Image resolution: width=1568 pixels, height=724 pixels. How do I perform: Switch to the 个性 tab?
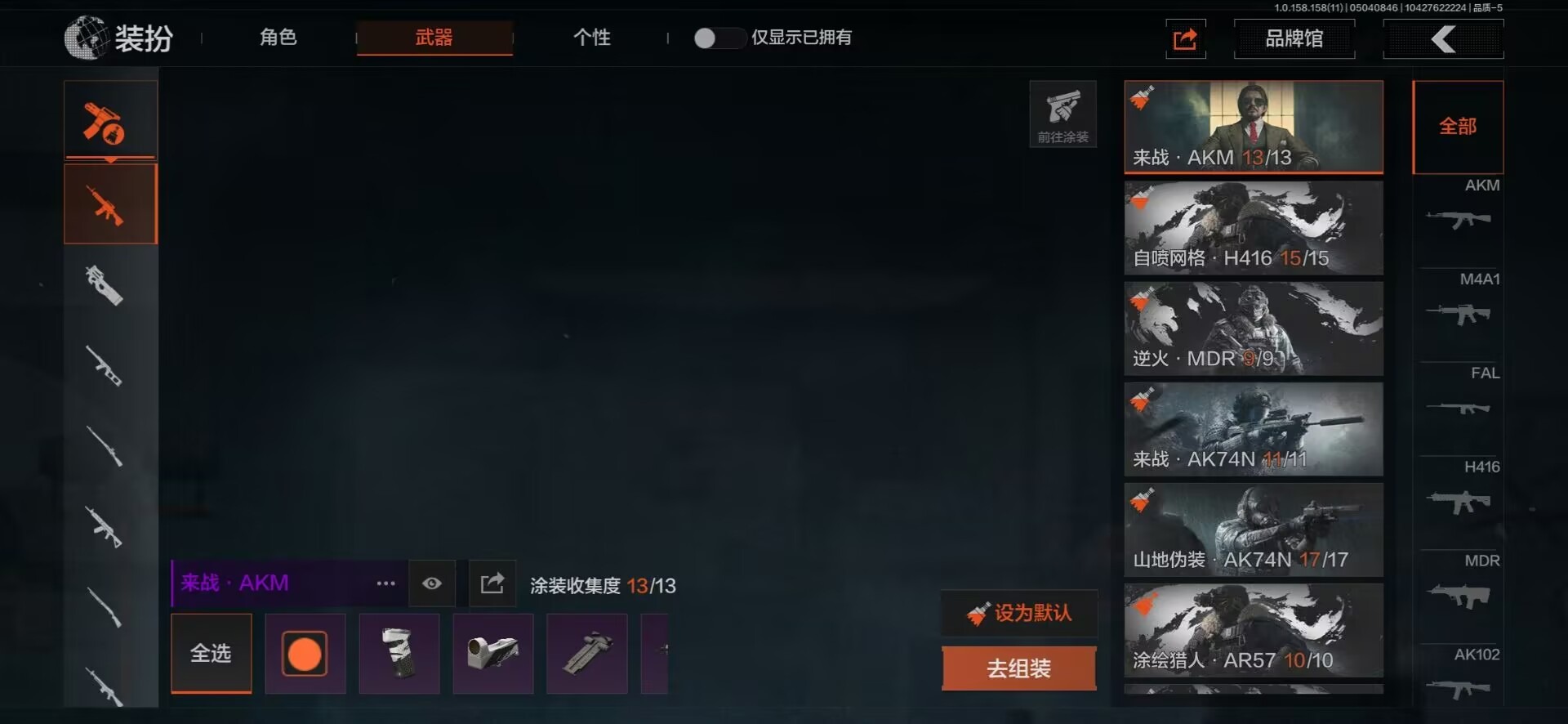pyautogui.click(x=591, y=38)
